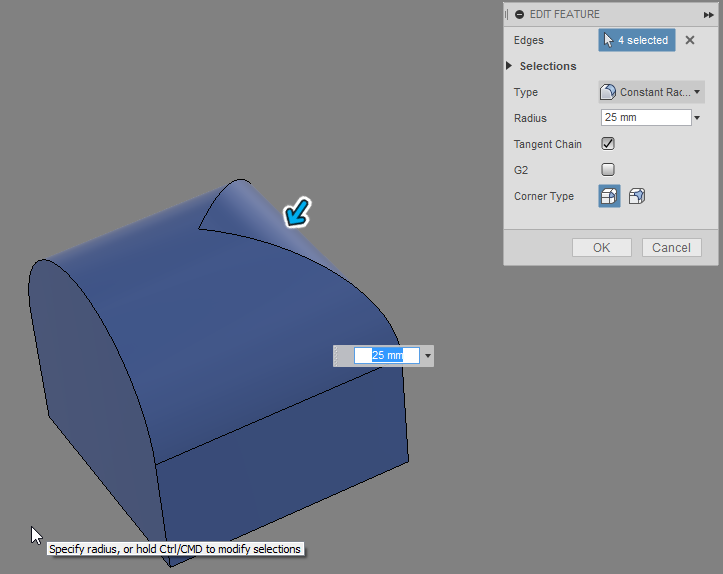Expand the Selections section
723x574 pixels.
point(509,66)
